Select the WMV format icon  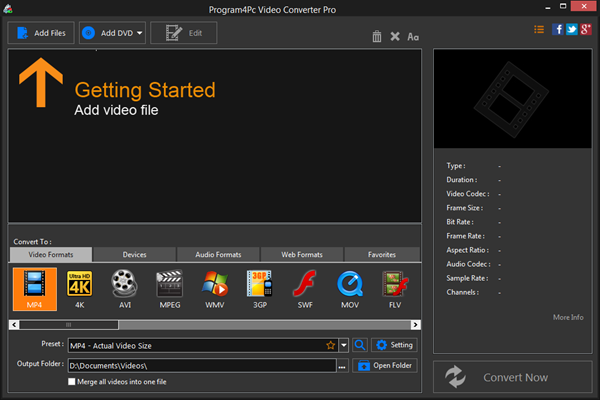[x=215, y=289]
